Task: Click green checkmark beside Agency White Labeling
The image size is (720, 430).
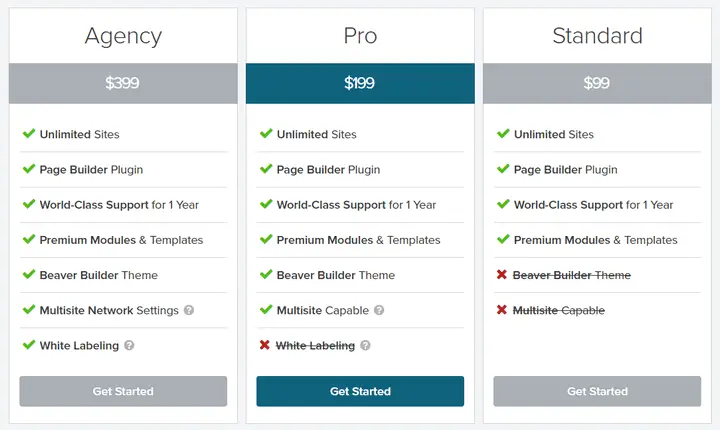Action: click(x=29, y=345)
